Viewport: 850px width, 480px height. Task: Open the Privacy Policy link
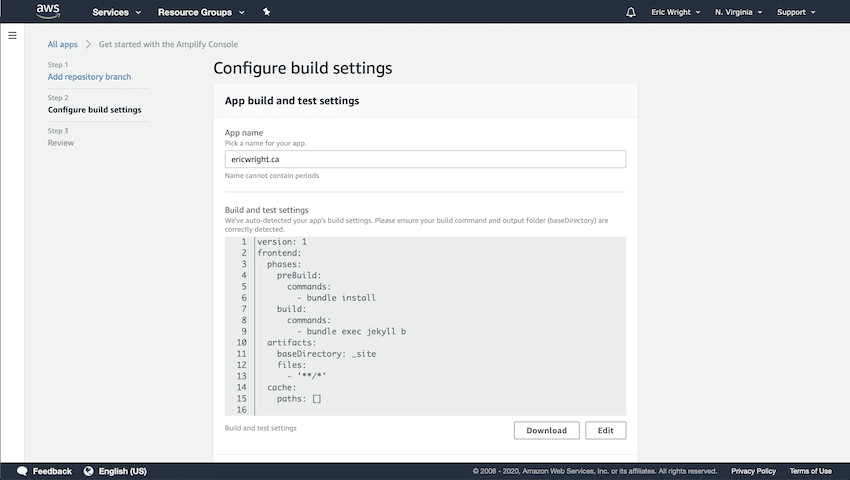(753, 471)
